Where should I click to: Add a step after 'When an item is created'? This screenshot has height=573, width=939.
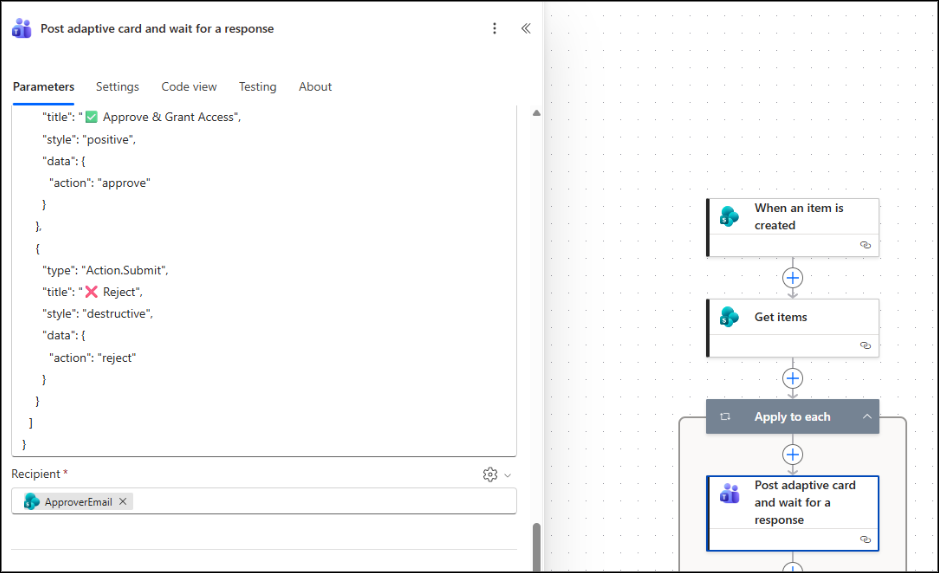coord(793,277)
